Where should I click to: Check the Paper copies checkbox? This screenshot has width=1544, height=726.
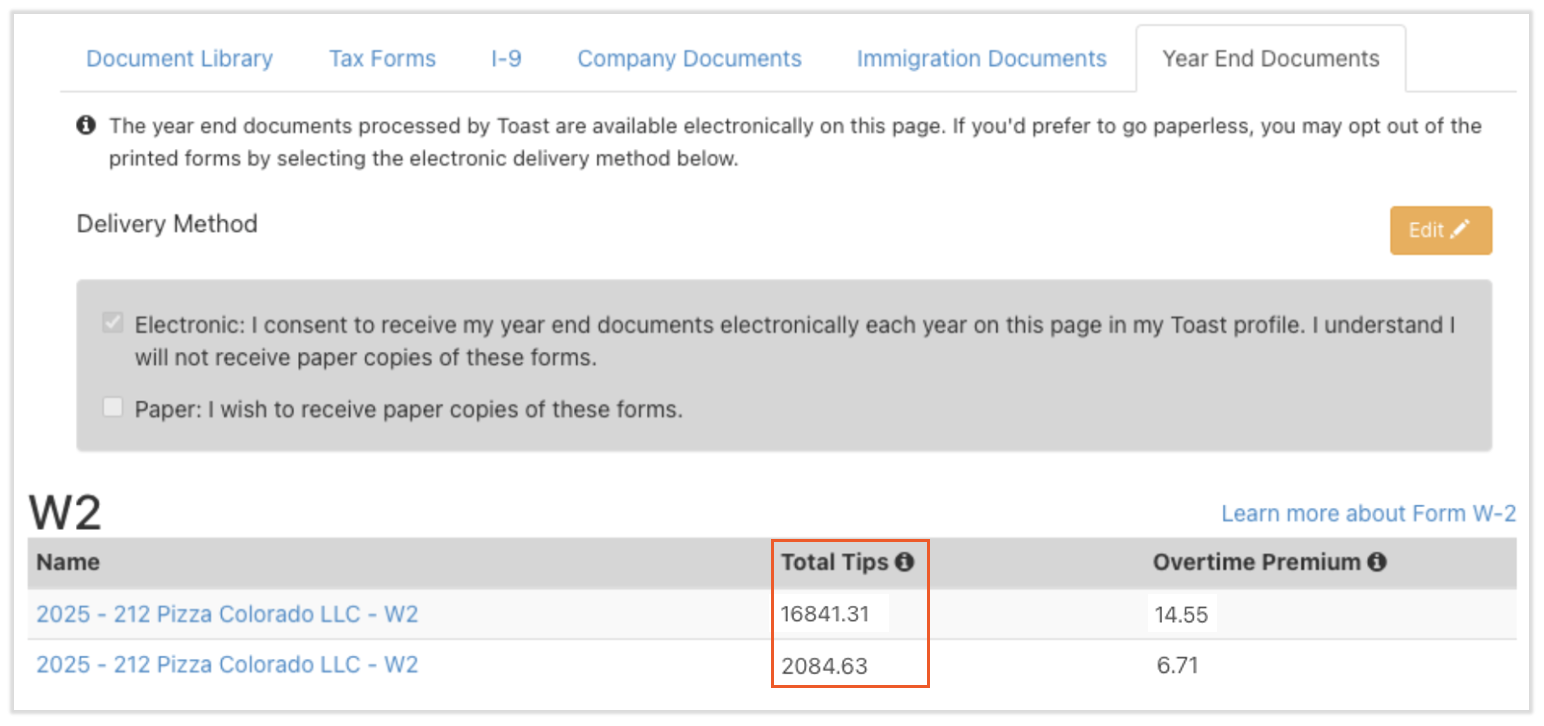tap(114, 408)
